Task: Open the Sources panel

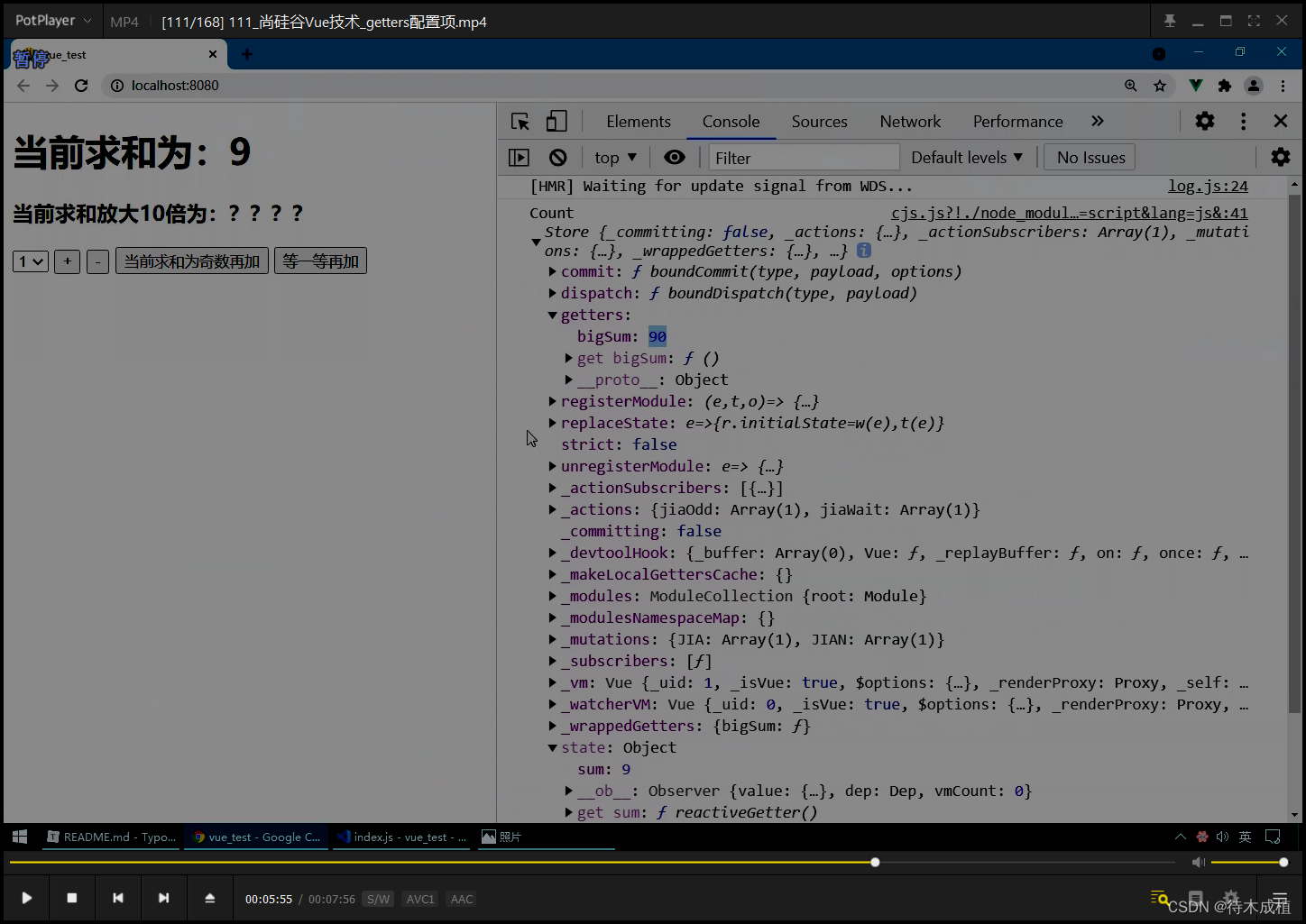Action: pos(818,121)
